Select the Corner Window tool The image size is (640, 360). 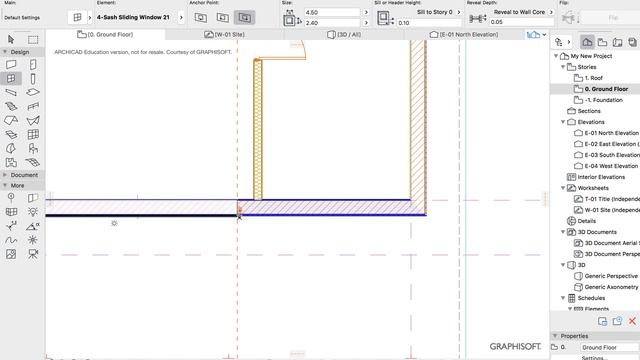point(11,212)
